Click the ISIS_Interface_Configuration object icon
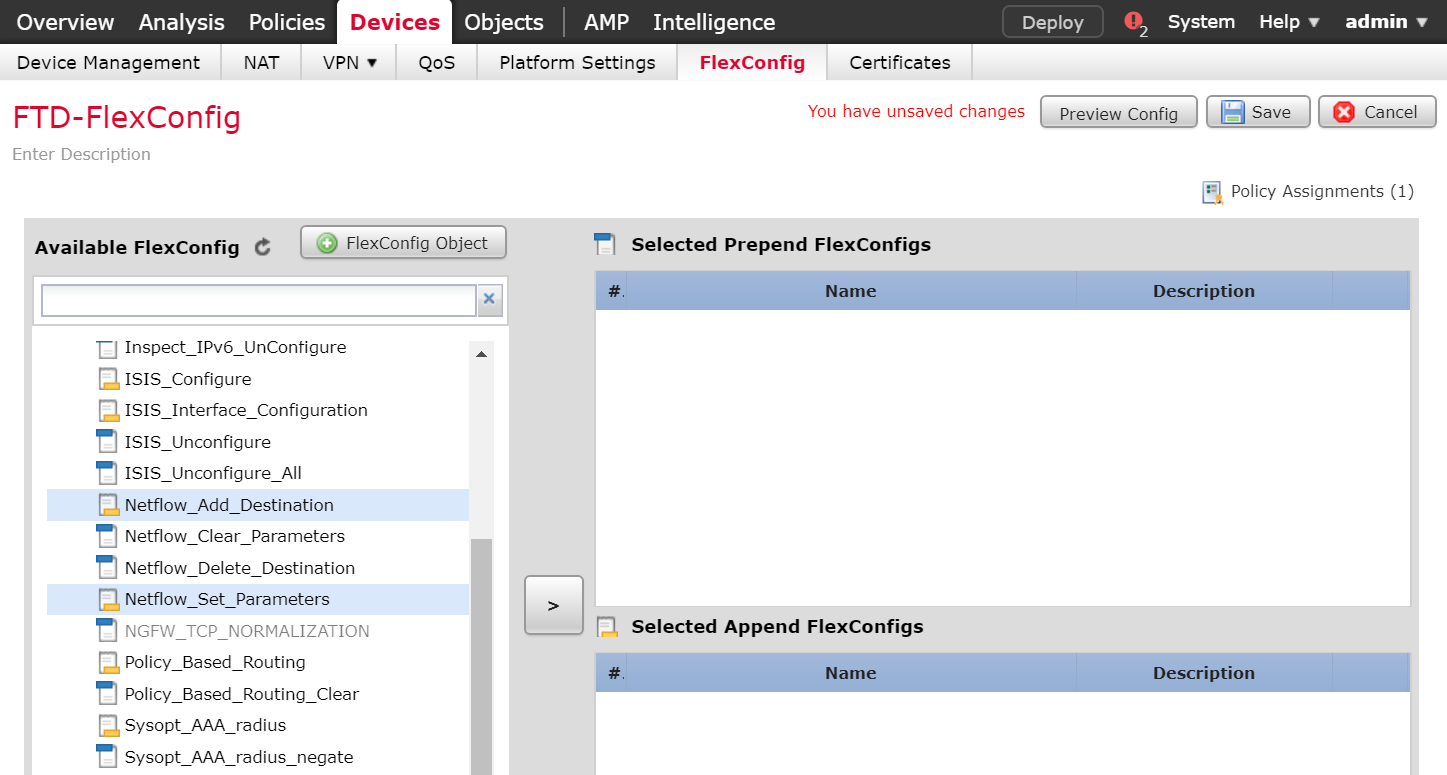 (x=107, y=411)
